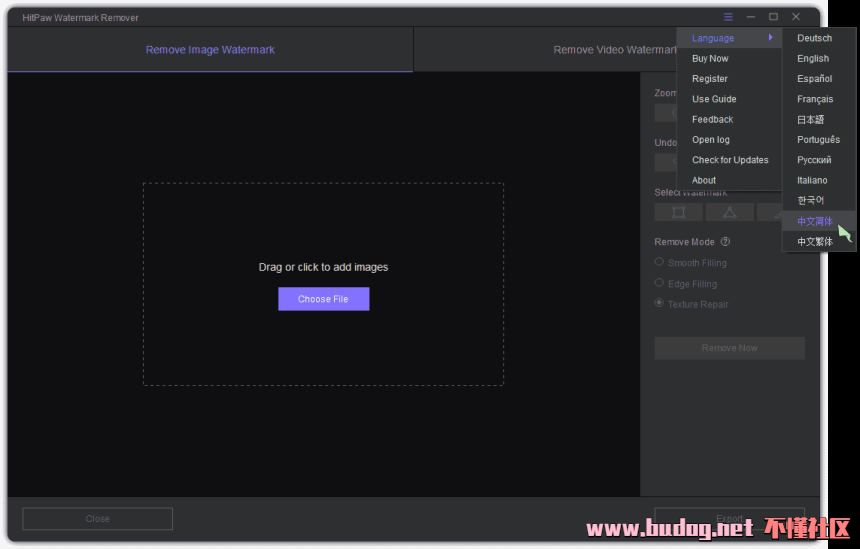Select the rectangle marquee watermark tool
This screenshot has width=860, height=549.
coord(679,212)
